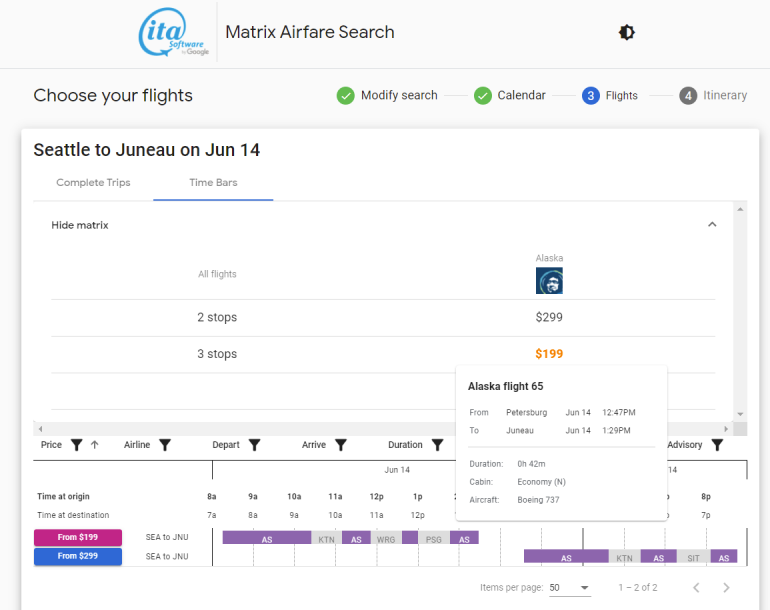The width and height of the screenshot is (770, 610).
Task: Open the Advisory filter funnel icon
Action: tap(716, 445)
